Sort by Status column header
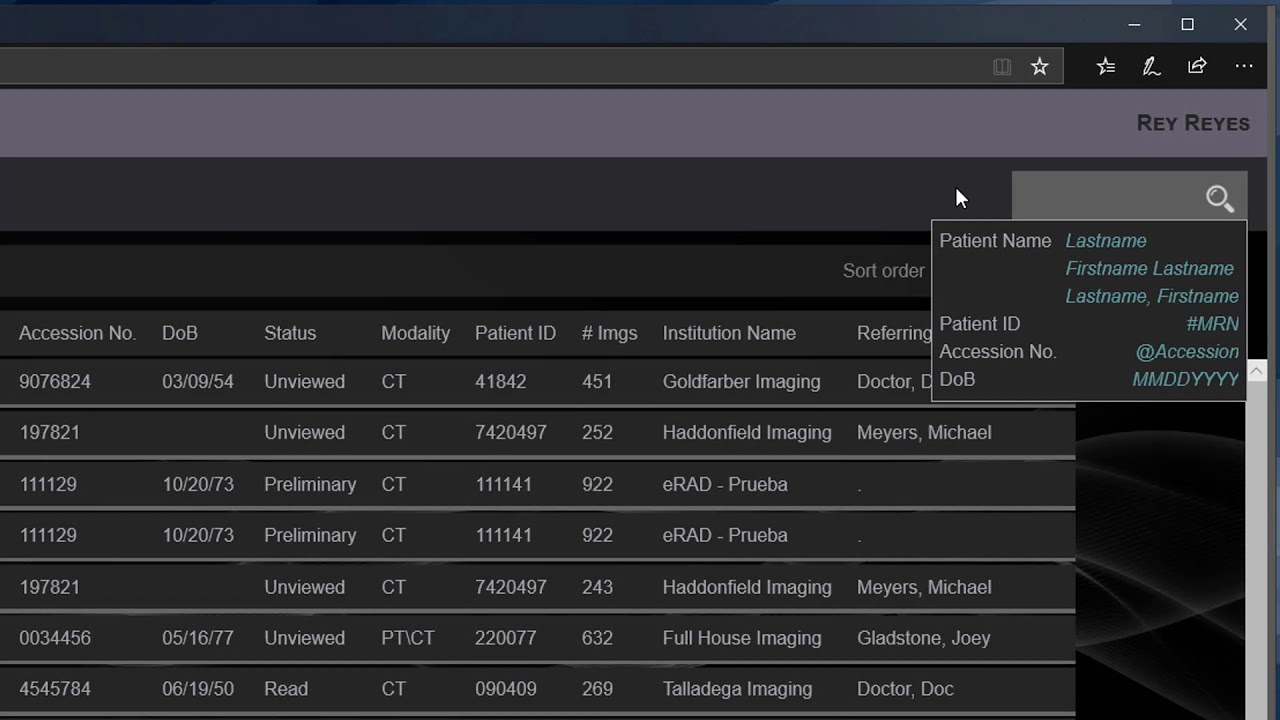This screenshot has height=720, width=1280. click(x=290, y=333)
